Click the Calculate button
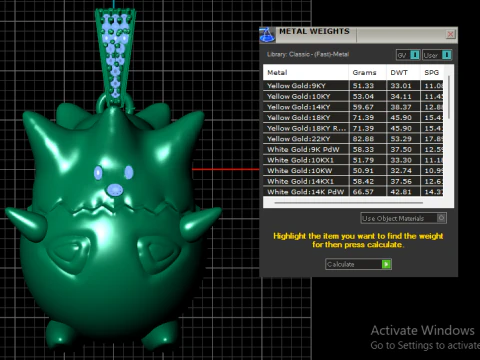Image resolution: width=480 pixels, height=360 pixels. pos(358,264)
